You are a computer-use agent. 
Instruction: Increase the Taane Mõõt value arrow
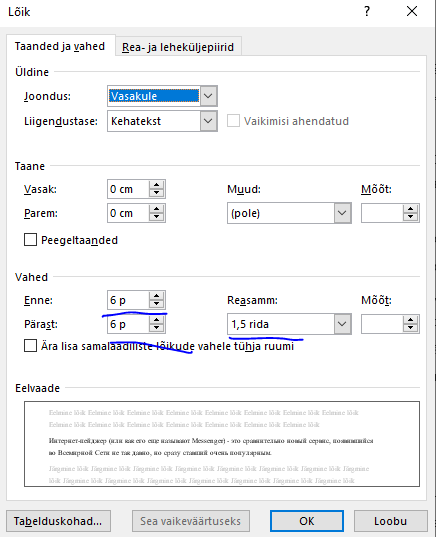[x=410, y=209]
